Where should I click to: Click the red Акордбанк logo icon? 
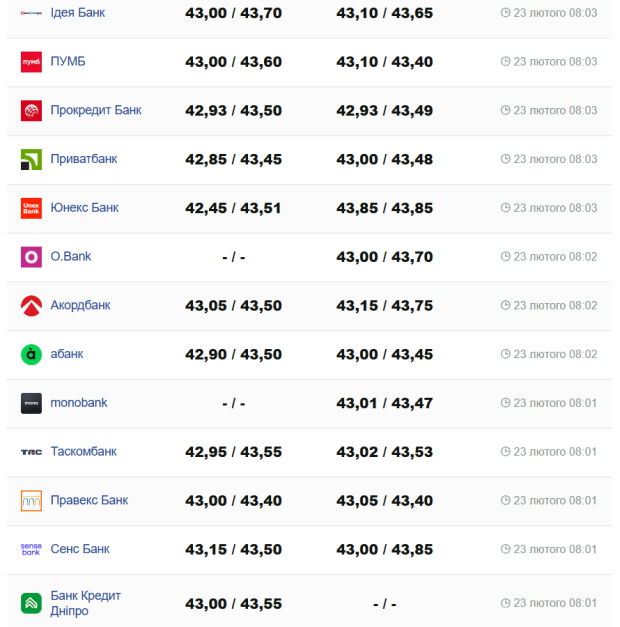(31, 306)
